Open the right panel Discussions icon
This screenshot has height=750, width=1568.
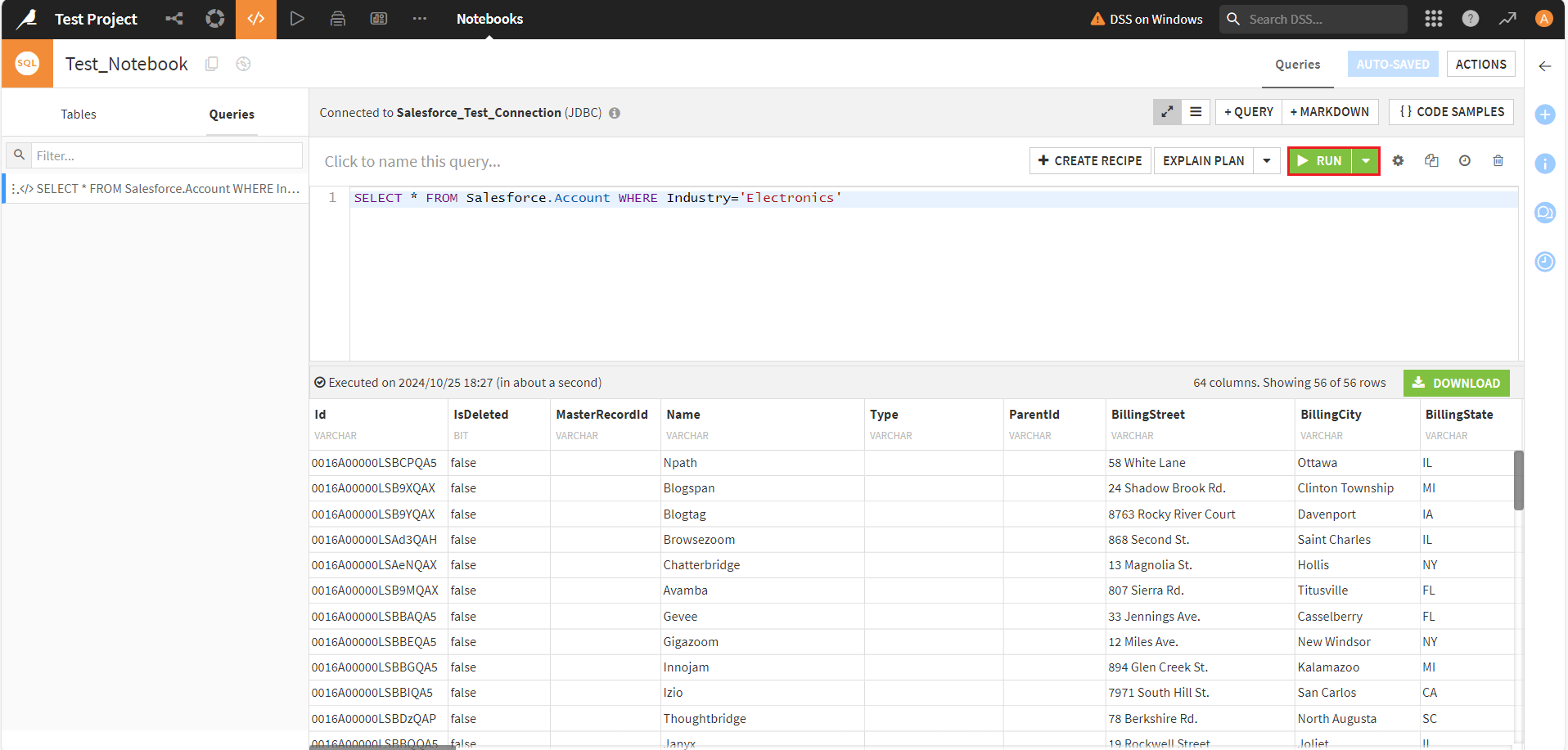pos(1544,213)
